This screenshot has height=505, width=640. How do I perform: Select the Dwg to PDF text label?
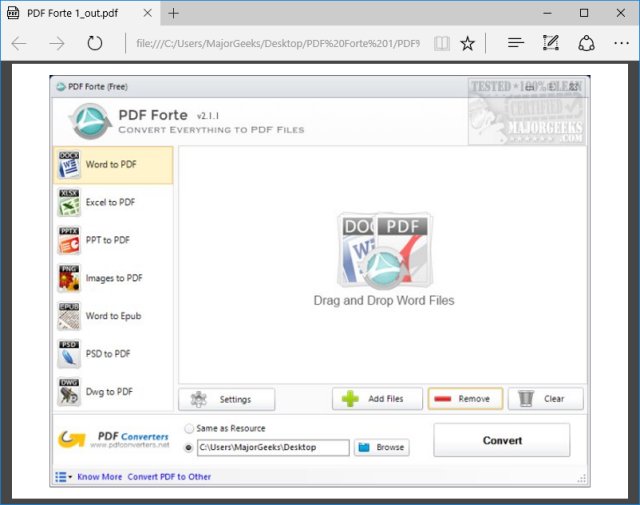[109, 392]
